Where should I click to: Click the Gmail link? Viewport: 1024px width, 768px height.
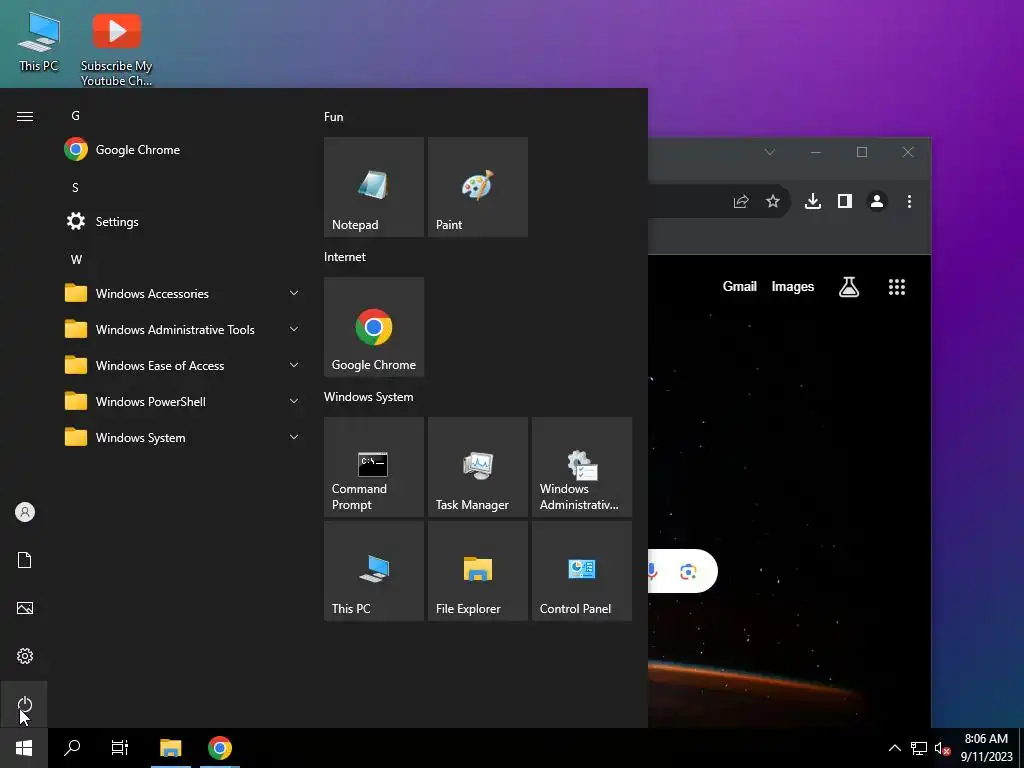click(x=739, y=286)
